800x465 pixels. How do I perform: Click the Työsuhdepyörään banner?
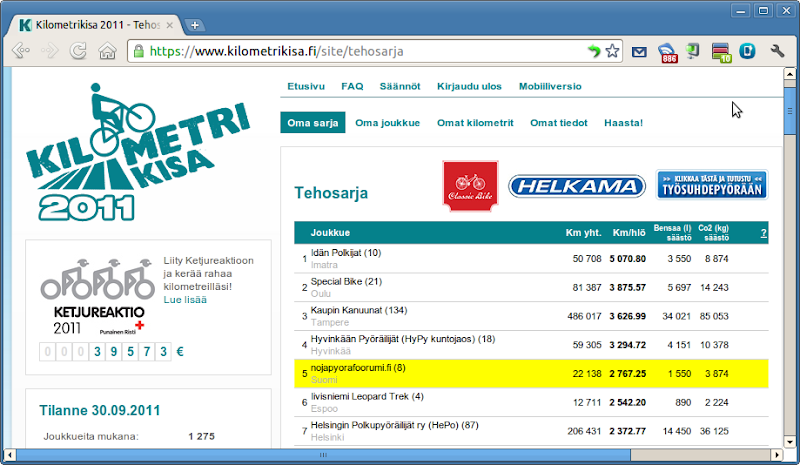(712, 185)
